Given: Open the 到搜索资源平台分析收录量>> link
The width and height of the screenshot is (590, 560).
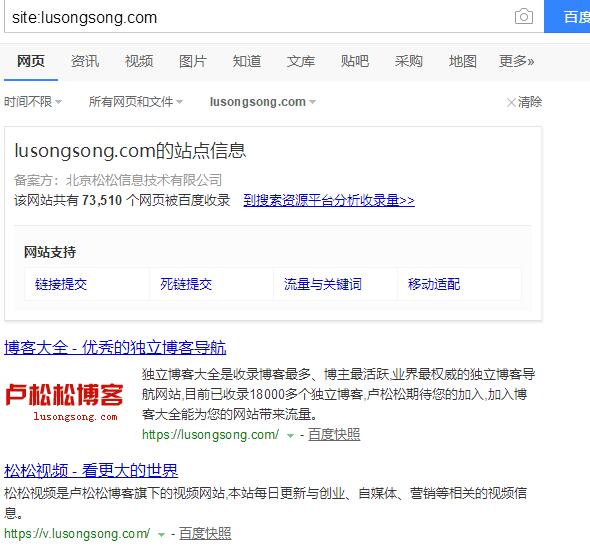Looking at the screenshot, I should point(329,200).
